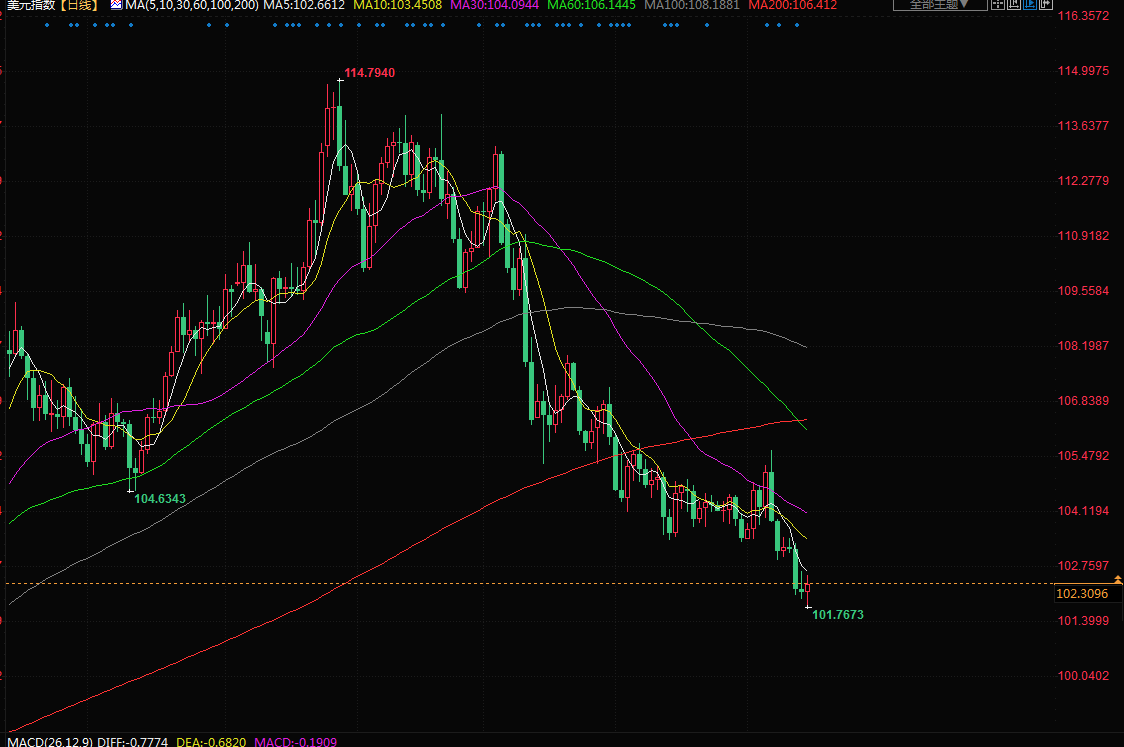This screenshot has width=1124, height=747.
Task: Click the 114.7940 high price marker
Action: coord(370,73)
